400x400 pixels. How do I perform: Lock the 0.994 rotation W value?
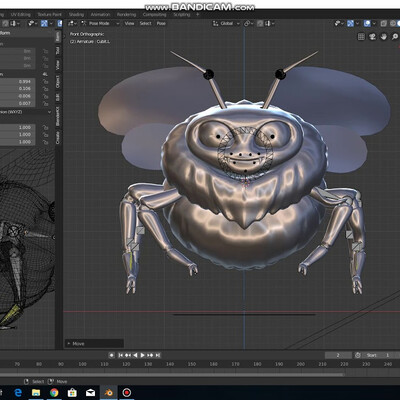tap(45, 82)
